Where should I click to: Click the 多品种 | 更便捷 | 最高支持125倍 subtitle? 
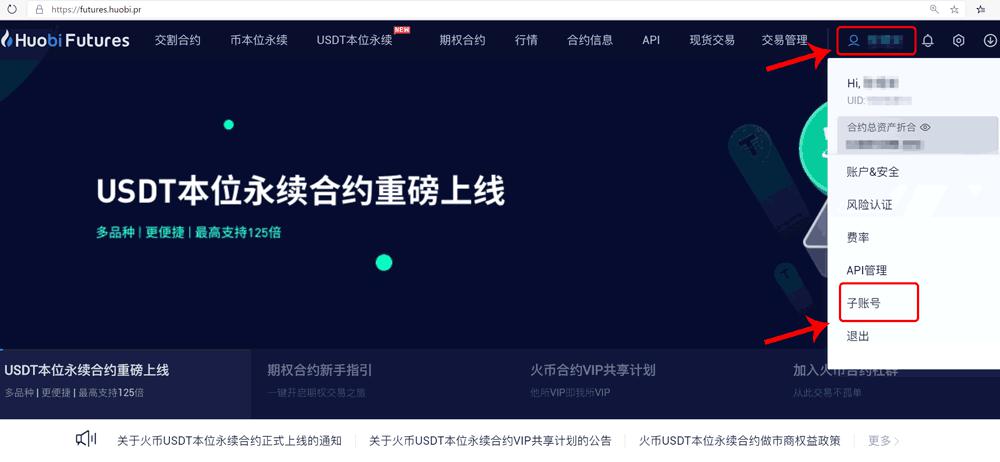point(189,232)
